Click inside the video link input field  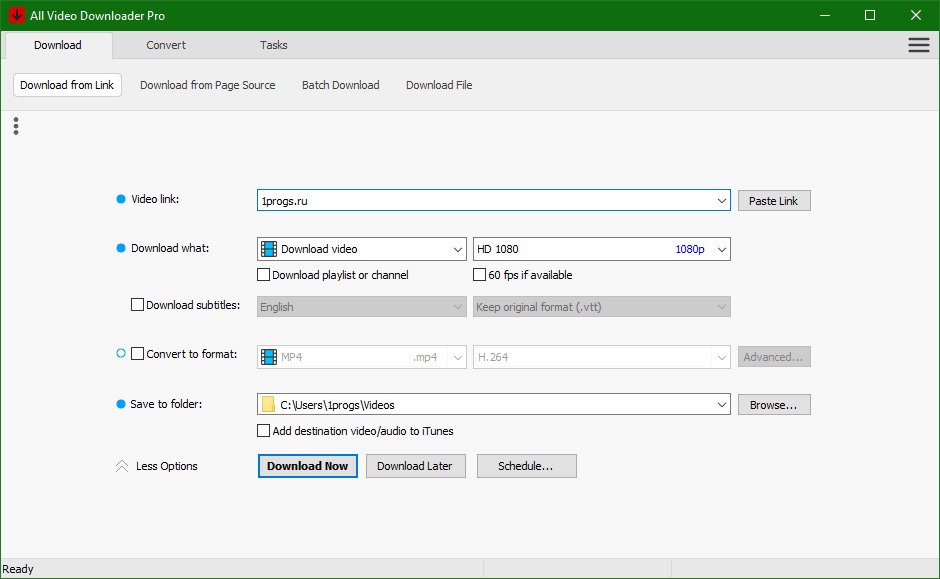(x=450, y=199)
